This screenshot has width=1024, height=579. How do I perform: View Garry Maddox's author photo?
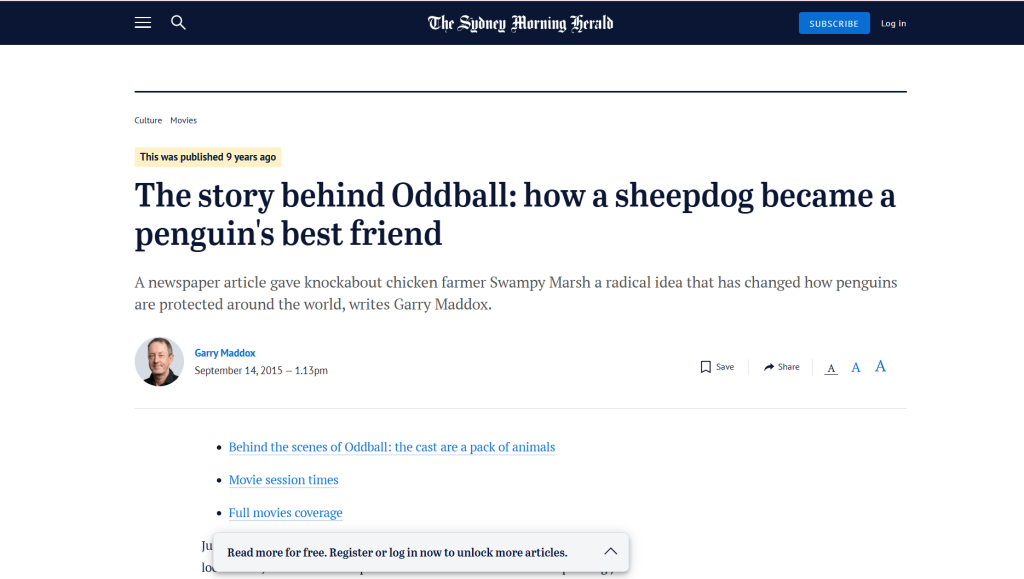pos(159,362)
